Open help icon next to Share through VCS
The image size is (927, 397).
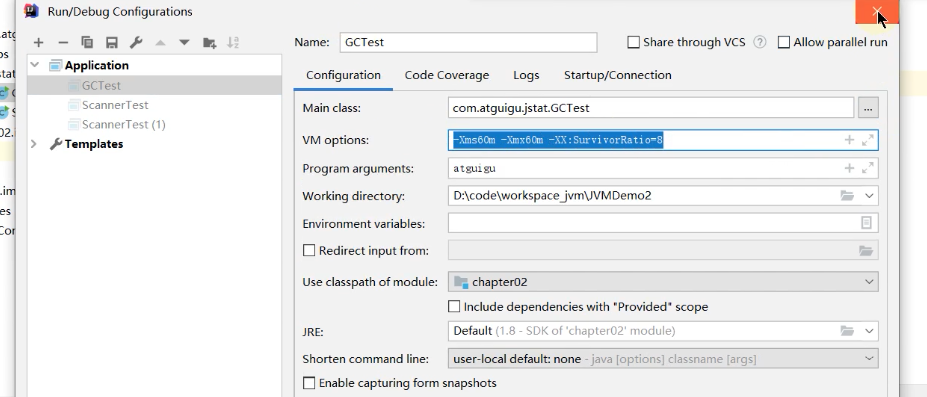pos(760,43)
